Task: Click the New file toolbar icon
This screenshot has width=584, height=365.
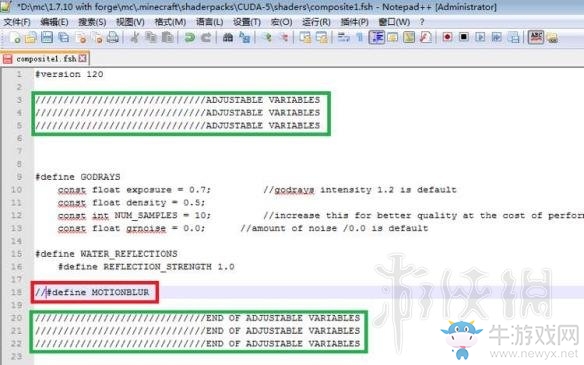Action: pos(15,38)
